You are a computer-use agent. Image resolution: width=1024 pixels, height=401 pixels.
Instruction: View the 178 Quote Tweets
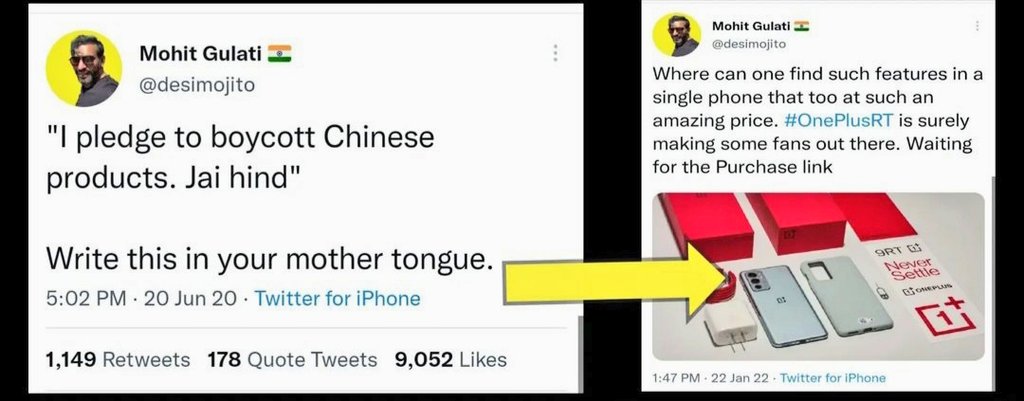click(x=292, y=359)
